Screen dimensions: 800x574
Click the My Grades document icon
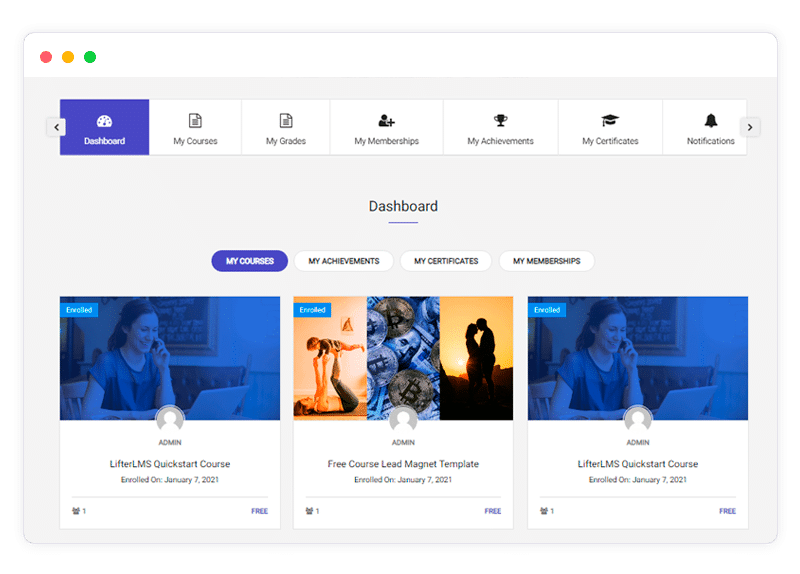(x=286, y=120)
